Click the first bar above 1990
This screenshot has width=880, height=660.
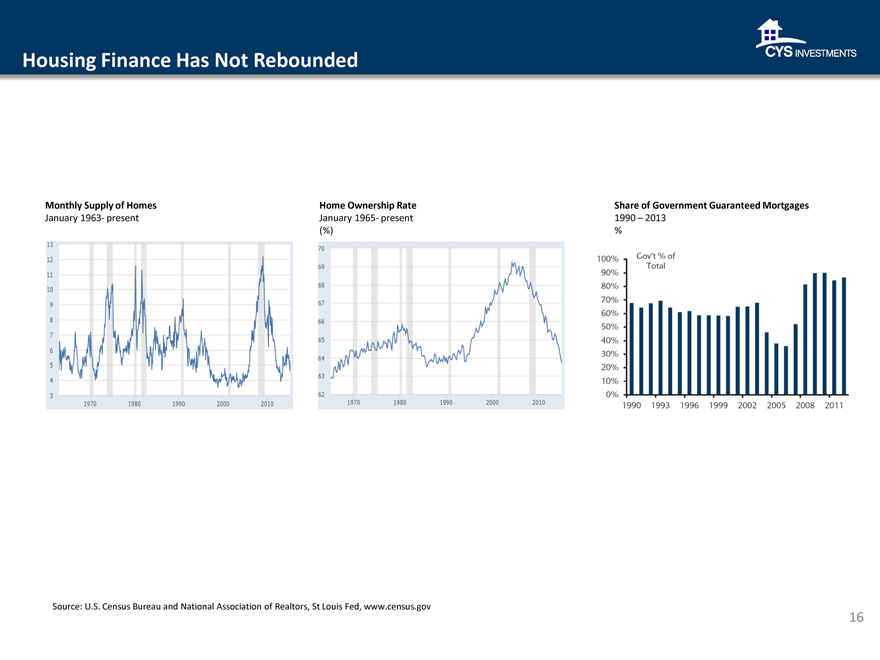click(x=632, y=348)
